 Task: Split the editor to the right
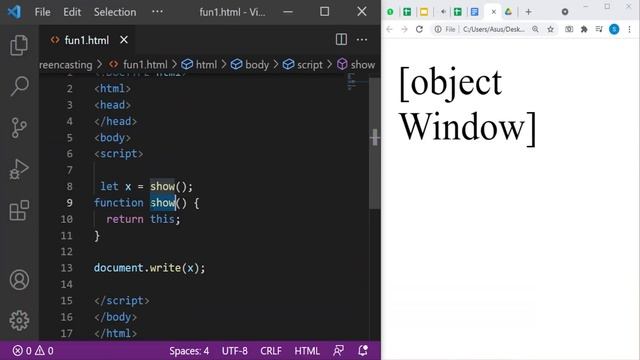pos(341,40)
